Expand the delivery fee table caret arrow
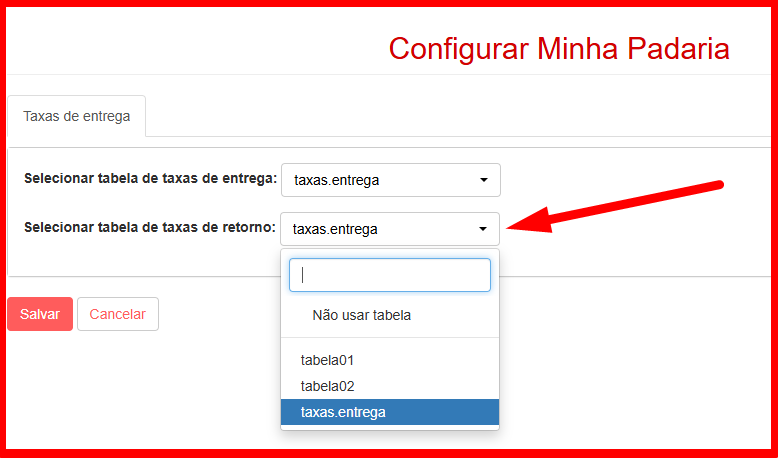The image size is (778, 458). coord(484,181)
